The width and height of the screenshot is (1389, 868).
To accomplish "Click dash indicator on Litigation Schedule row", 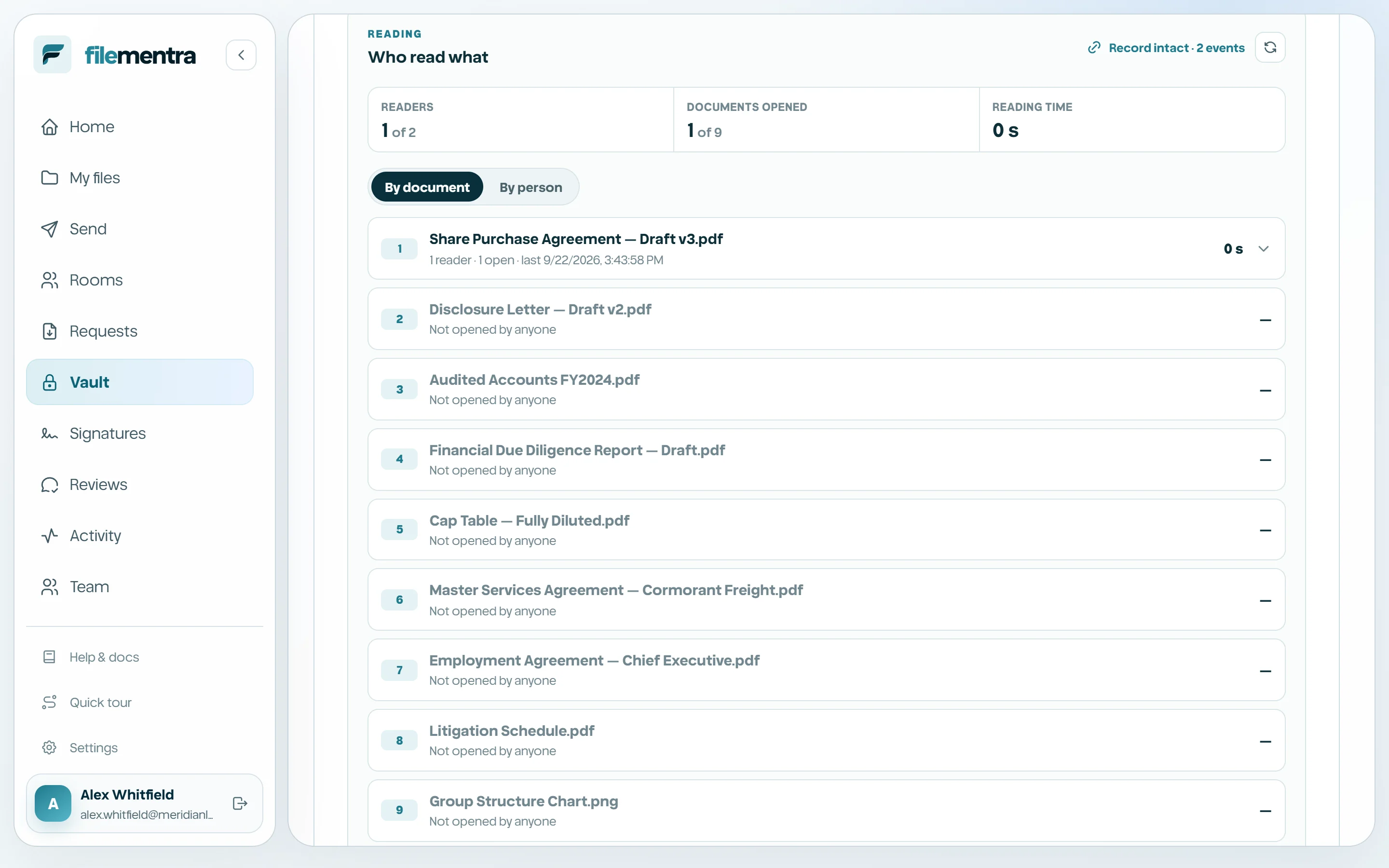I will [x=1265, y=741].
